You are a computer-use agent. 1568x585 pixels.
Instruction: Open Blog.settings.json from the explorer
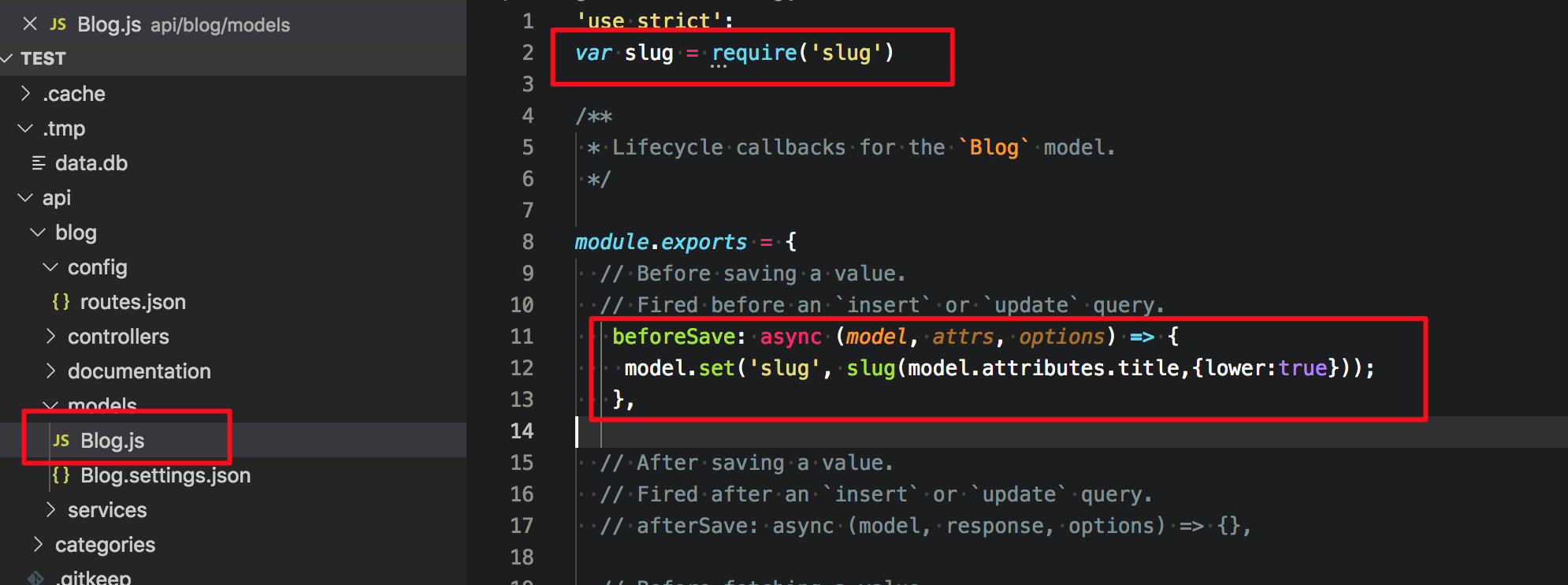tap(165, 475)
